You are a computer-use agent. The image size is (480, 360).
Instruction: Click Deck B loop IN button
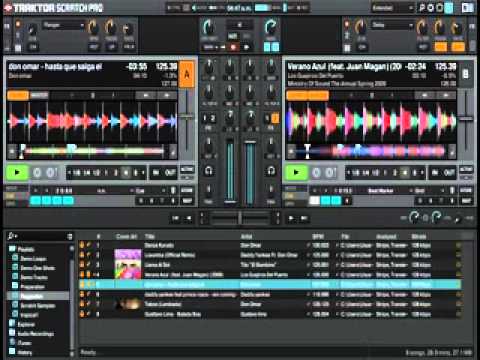pyautogui.click(x=435, y=173)
